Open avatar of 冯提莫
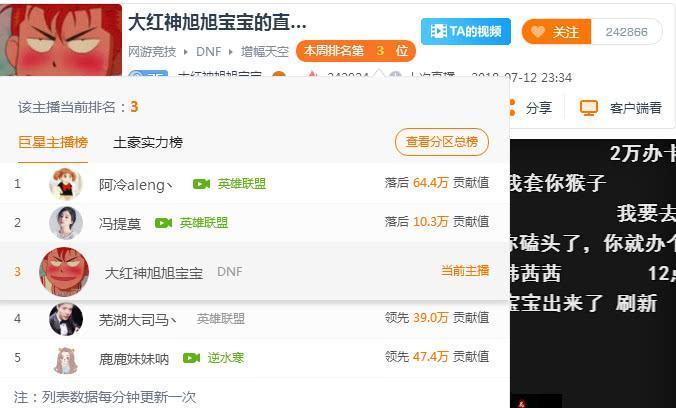676x408 pixels. click(x=66, y=223)
